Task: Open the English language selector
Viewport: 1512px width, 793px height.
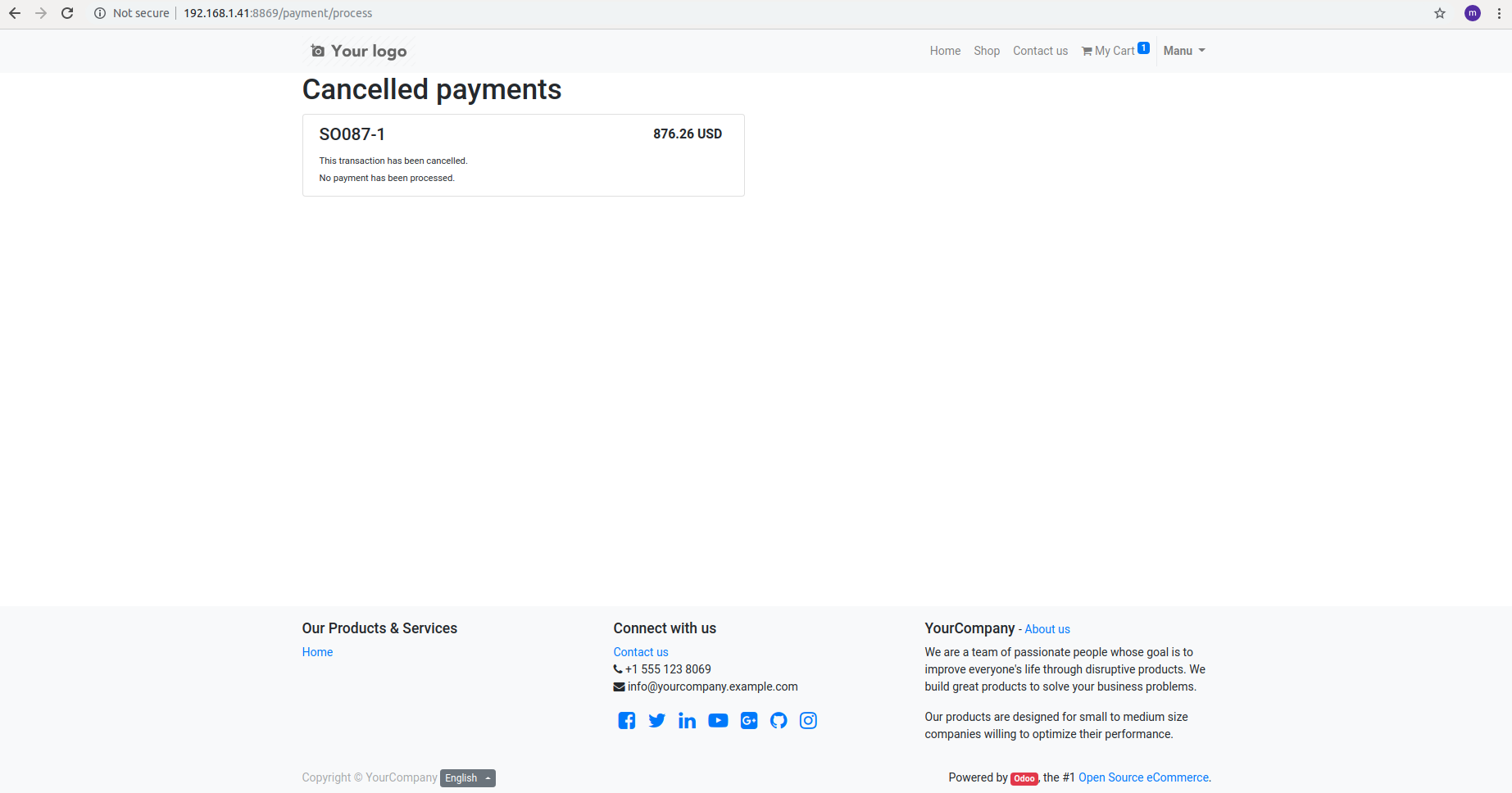Action: pyautogui.click(x=467, y=778)
